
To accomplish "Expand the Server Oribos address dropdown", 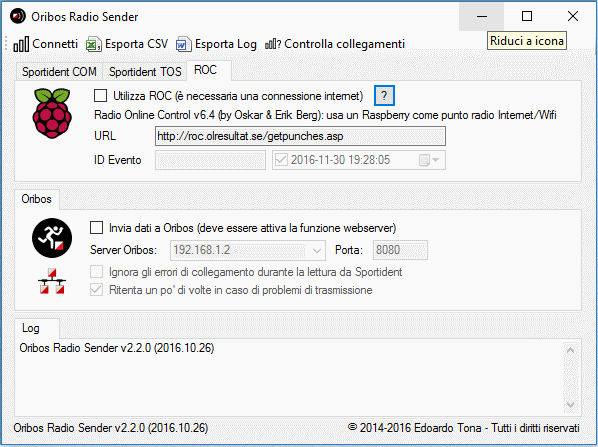I will pos(317,250).
